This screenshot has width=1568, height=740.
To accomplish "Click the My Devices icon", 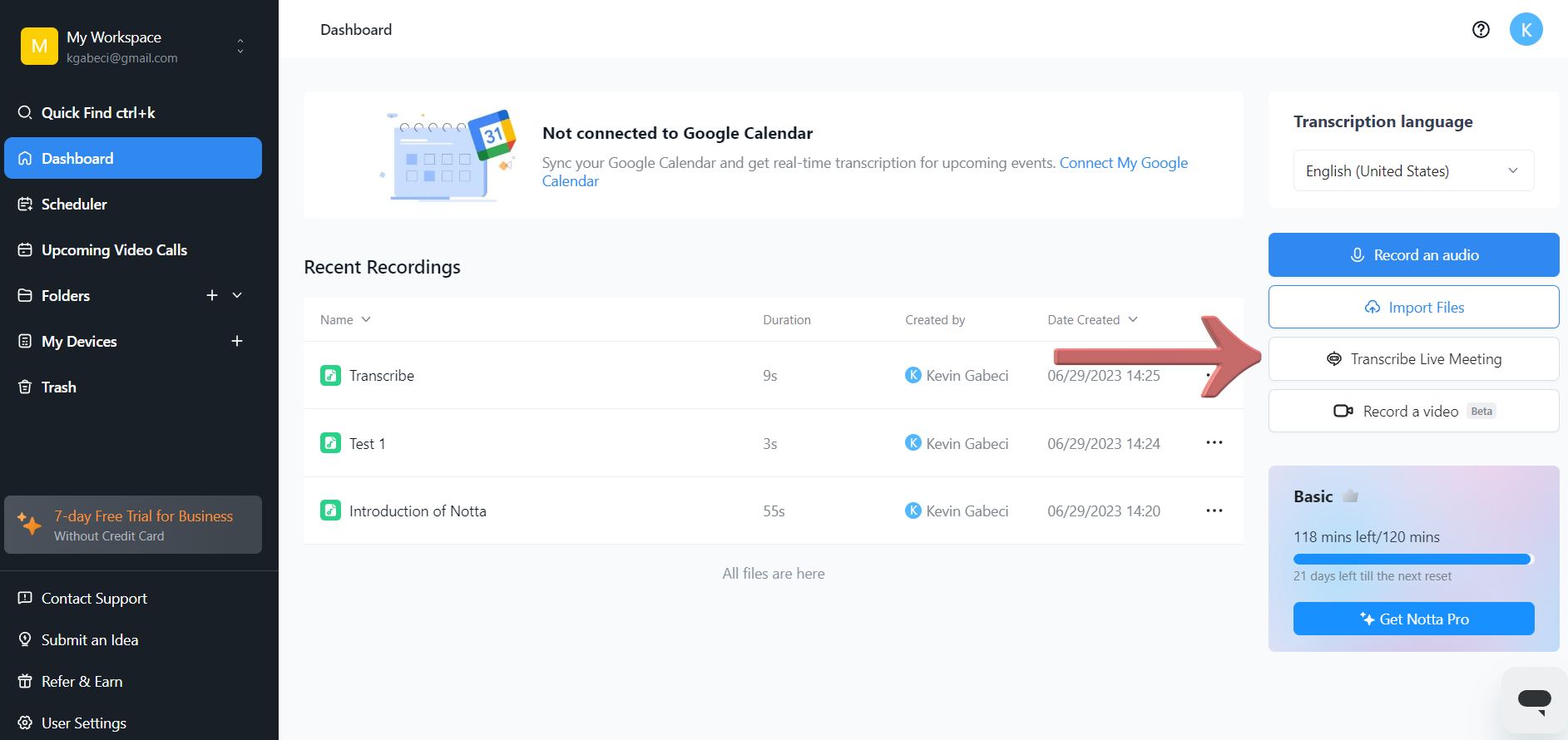I will pos(25,341).
